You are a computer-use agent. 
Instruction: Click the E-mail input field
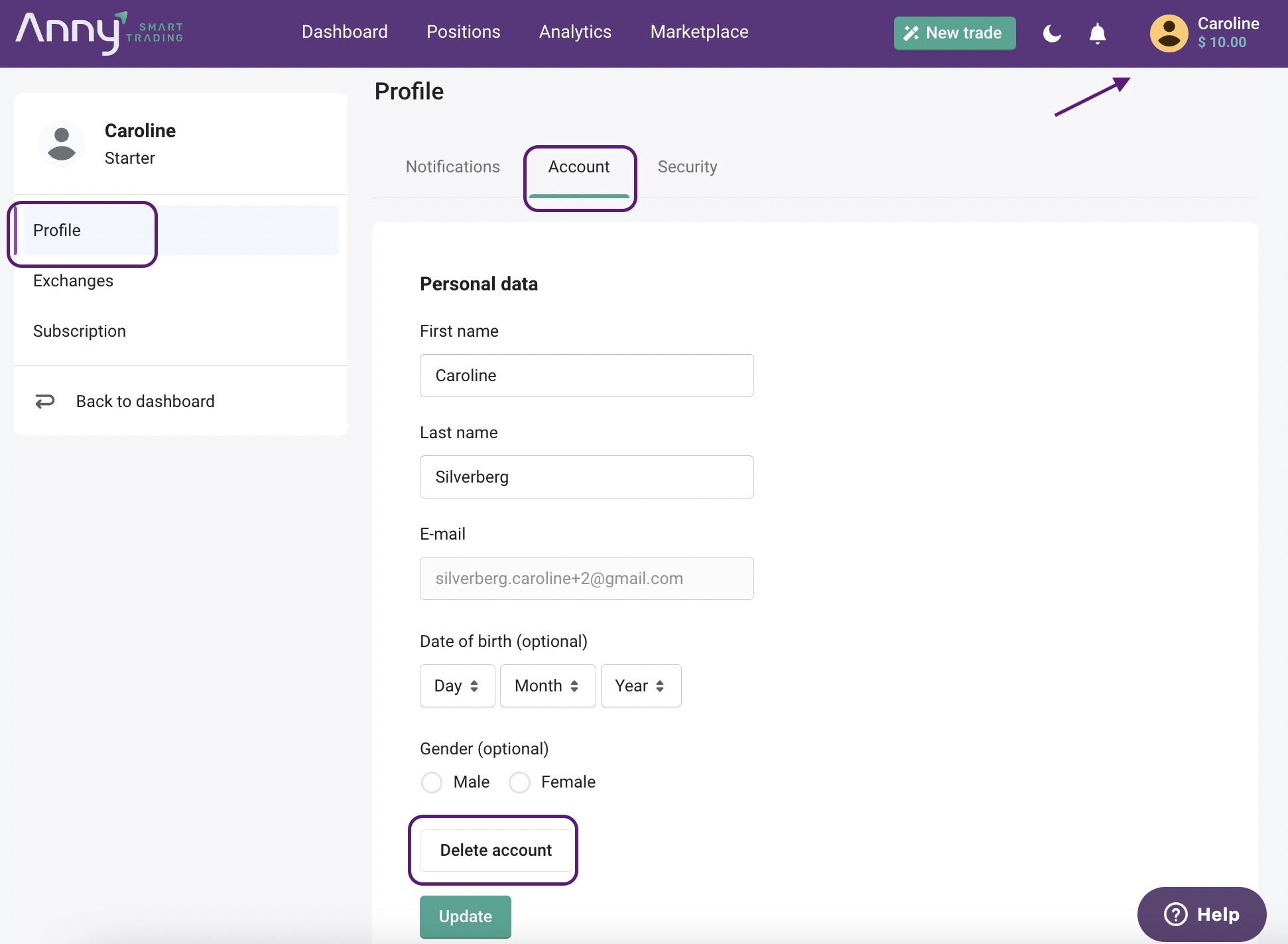click(586, 578)
